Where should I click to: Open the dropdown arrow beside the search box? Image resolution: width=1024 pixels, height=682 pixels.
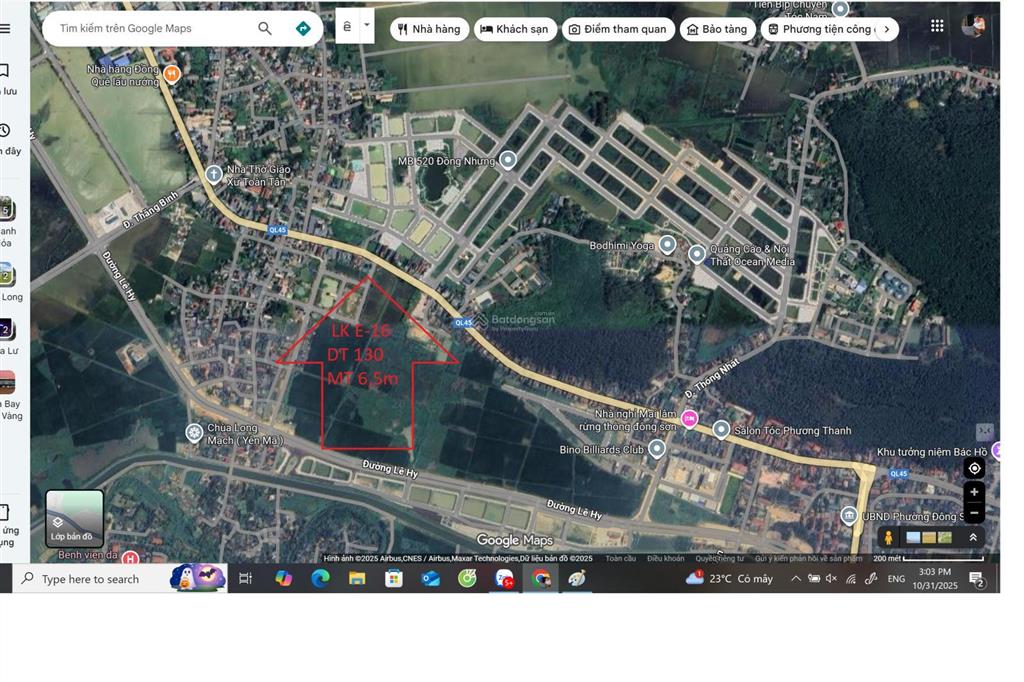[367, 25]
